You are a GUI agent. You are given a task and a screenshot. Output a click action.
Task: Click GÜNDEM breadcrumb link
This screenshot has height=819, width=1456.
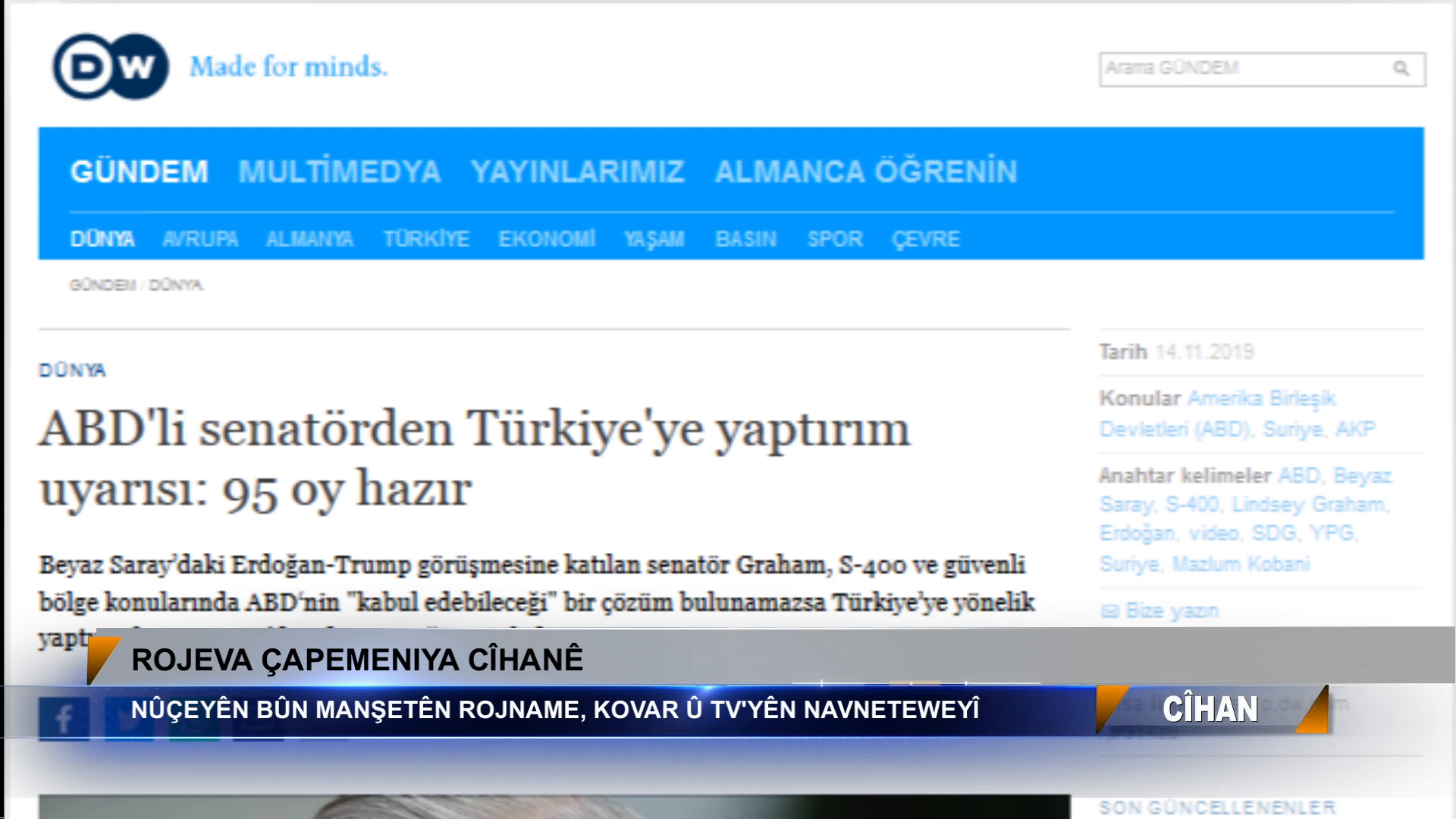click(x=102, y=285)
